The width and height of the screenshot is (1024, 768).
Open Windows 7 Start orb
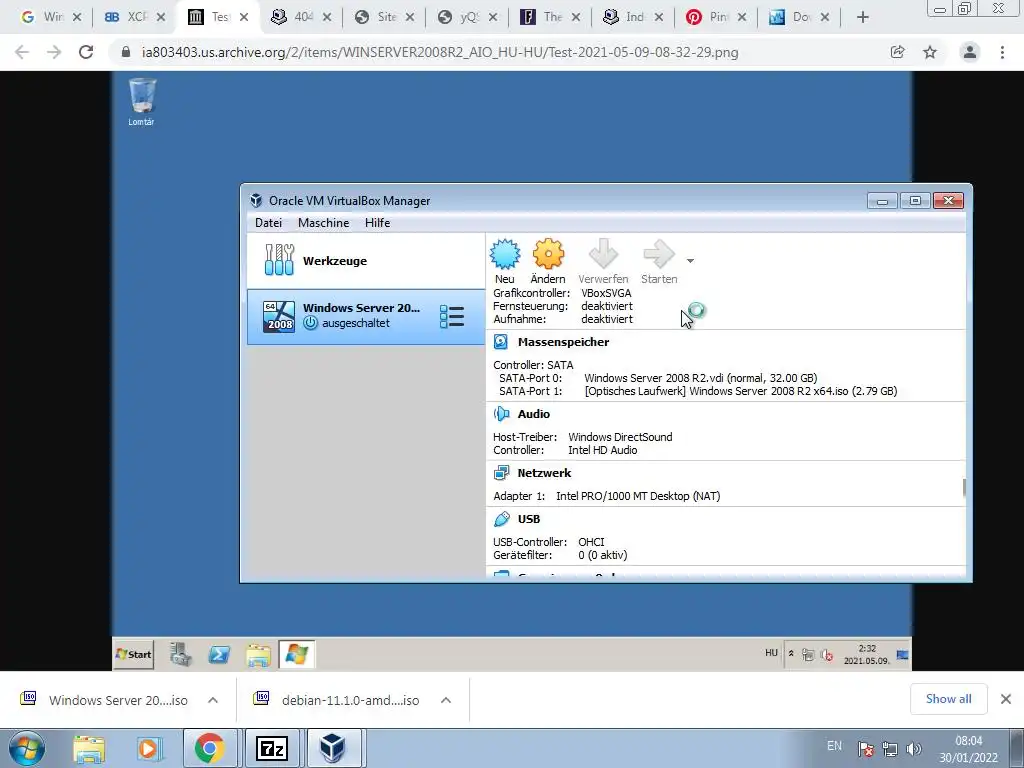tap(27, 748)
